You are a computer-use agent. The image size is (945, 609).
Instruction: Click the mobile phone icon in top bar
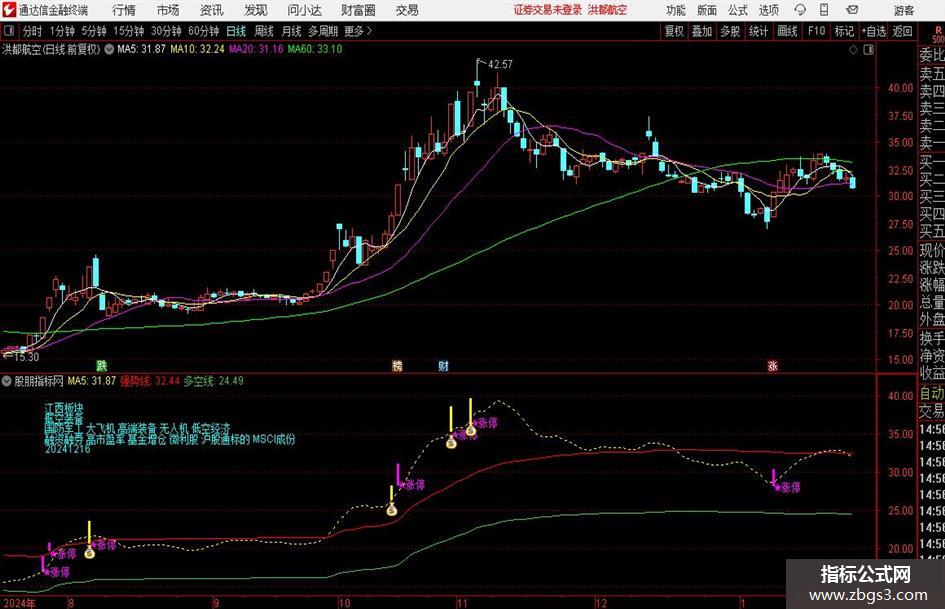pyautogui.click(x=824, y=10)
